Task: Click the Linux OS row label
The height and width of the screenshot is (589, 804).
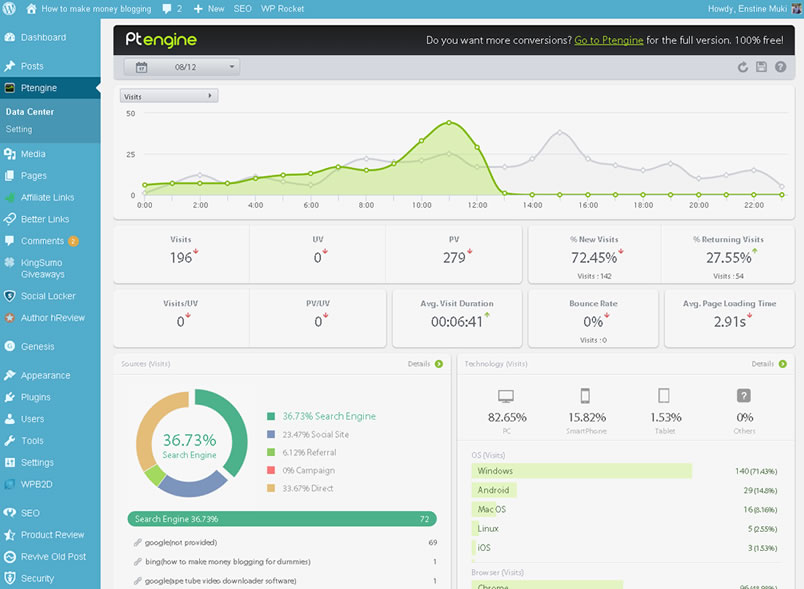Action: click(x=488, y=529)
